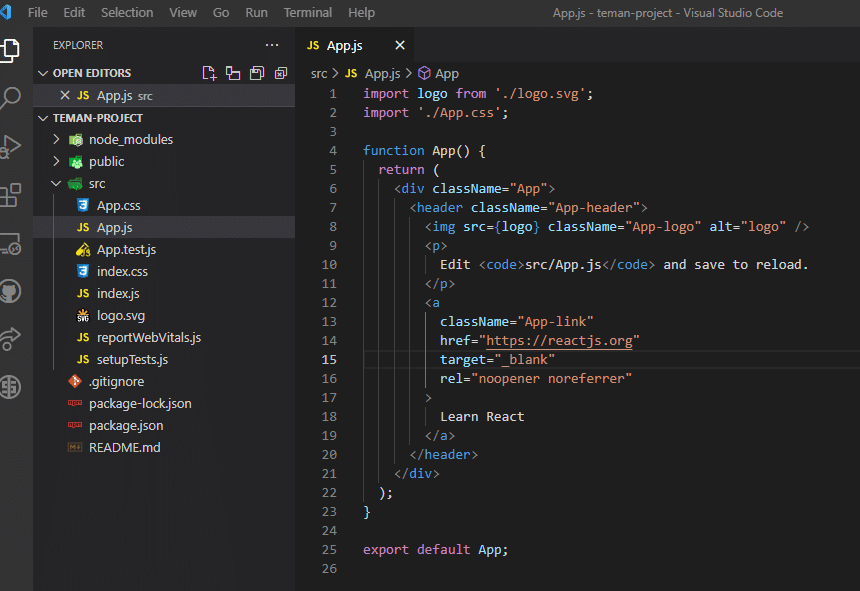Open the Selection menu

click(x=127, y=12)
